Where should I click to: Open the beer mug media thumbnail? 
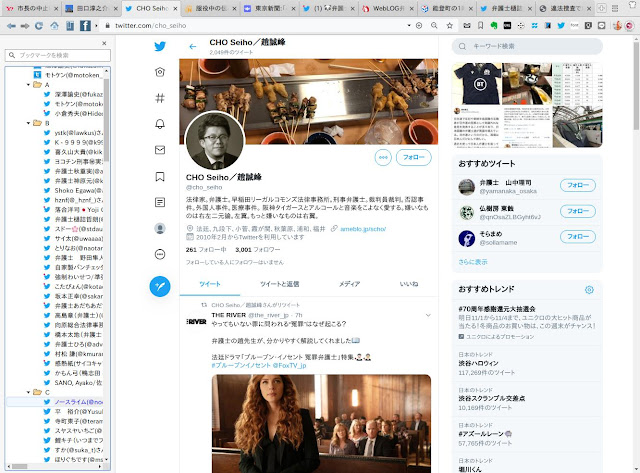point(527,84)
